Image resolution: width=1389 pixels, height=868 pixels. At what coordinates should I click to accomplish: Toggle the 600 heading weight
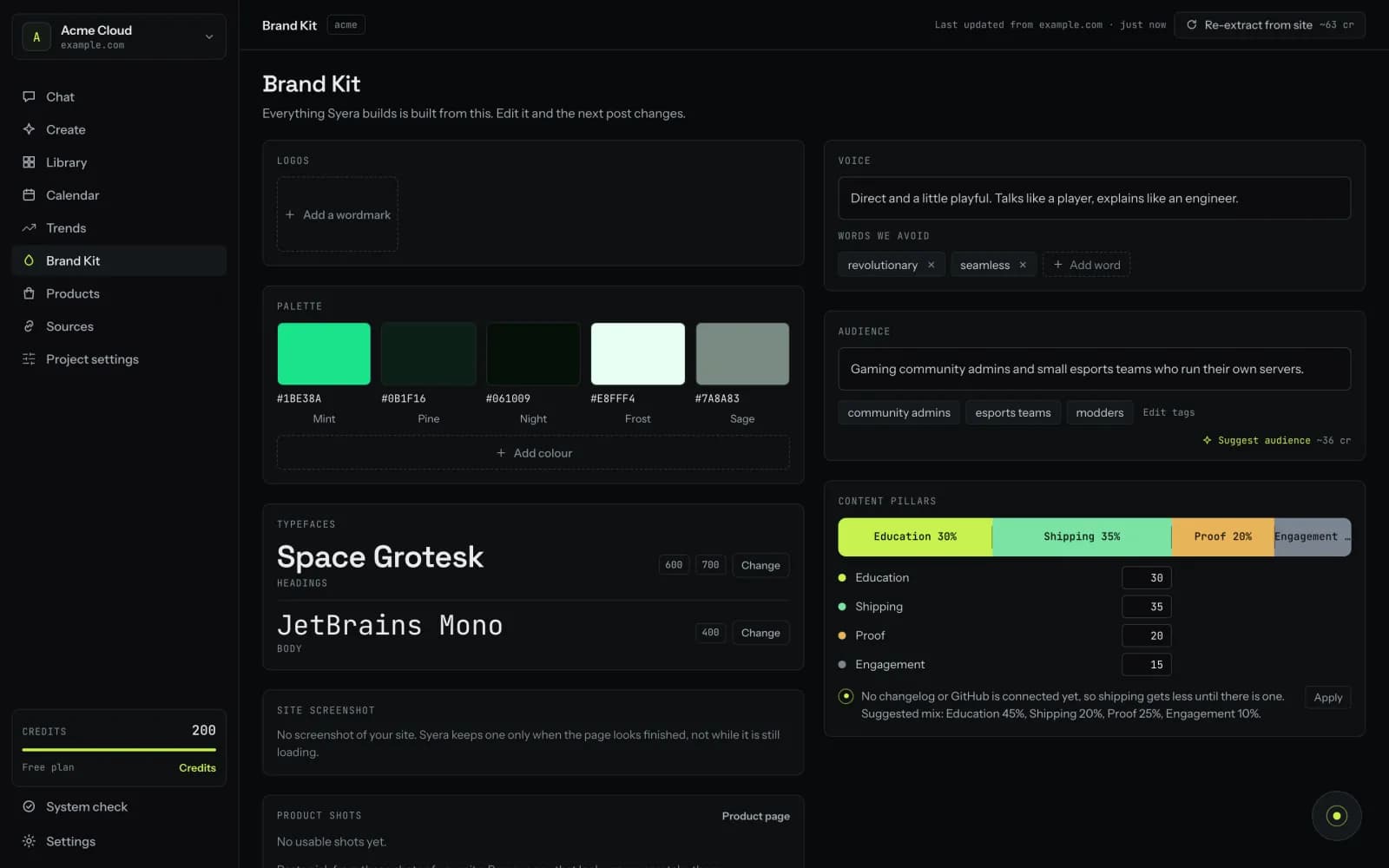tap(674, 565)
